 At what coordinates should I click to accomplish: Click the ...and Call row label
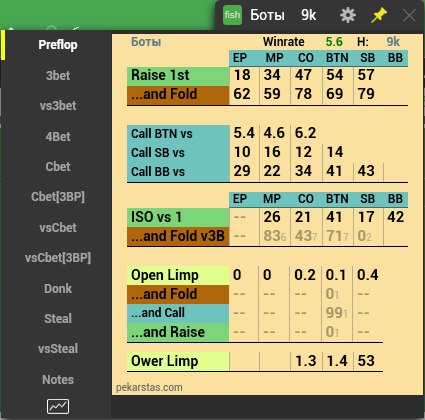(178, 313)
